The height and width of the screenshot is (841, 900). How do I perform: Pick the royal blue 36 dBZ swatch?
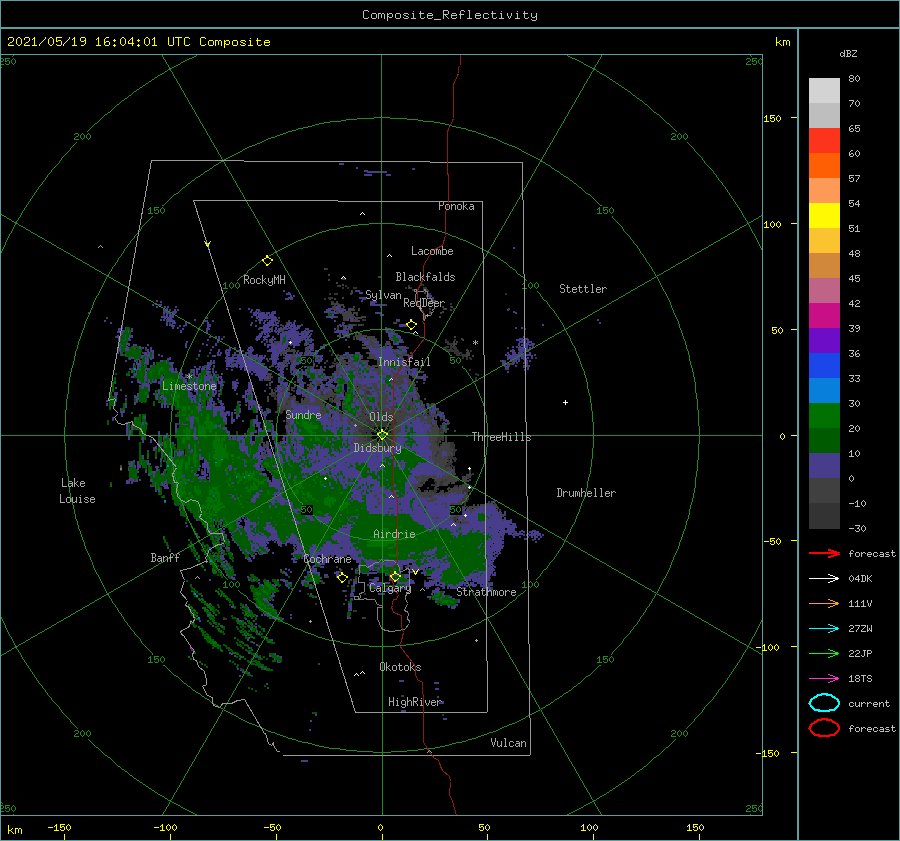[x=824, y=365]
